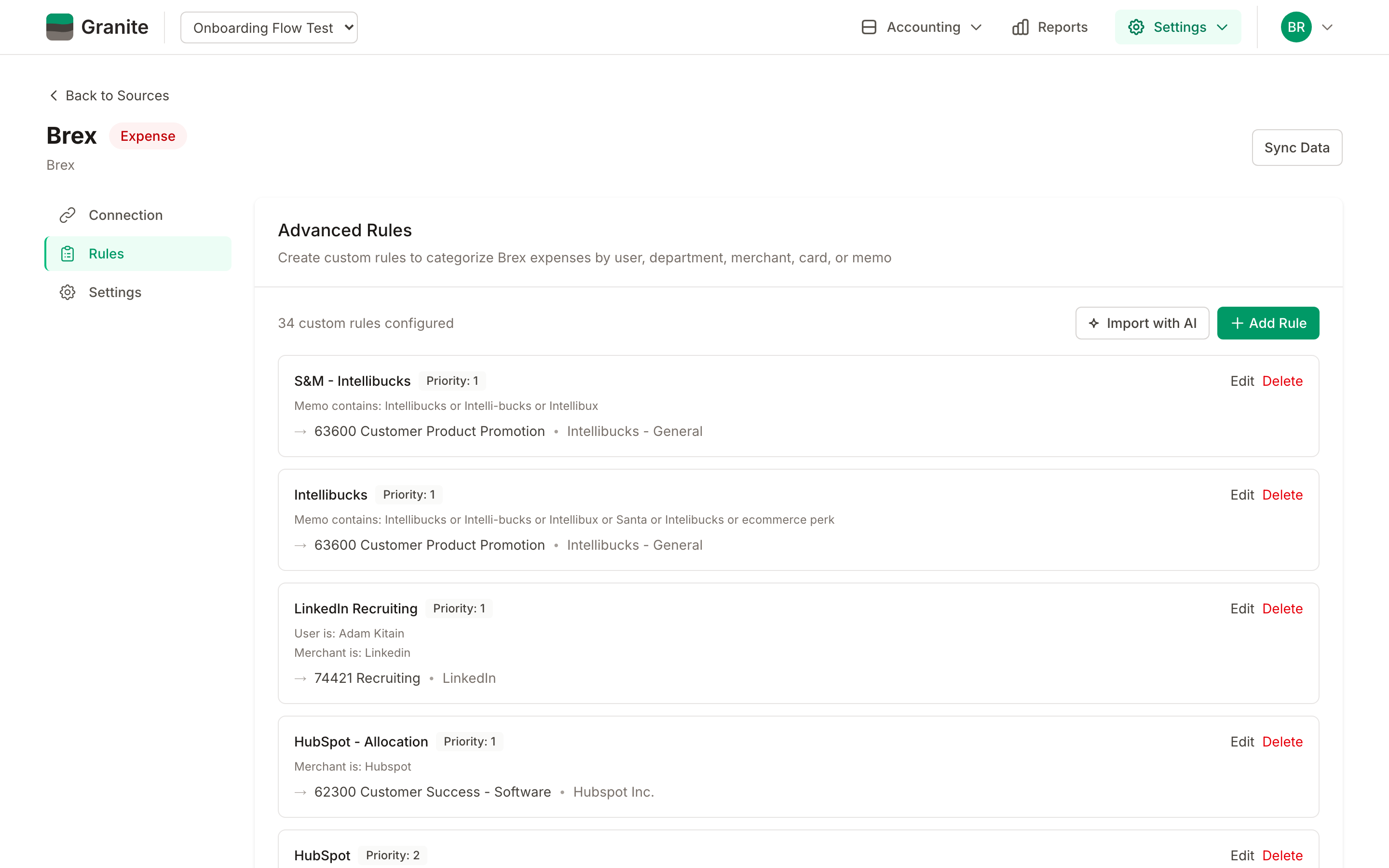Click the Rules clipboard icon in sidebar
The height and width of the screenshot is (868, 1389).
(x=68, y=254)
